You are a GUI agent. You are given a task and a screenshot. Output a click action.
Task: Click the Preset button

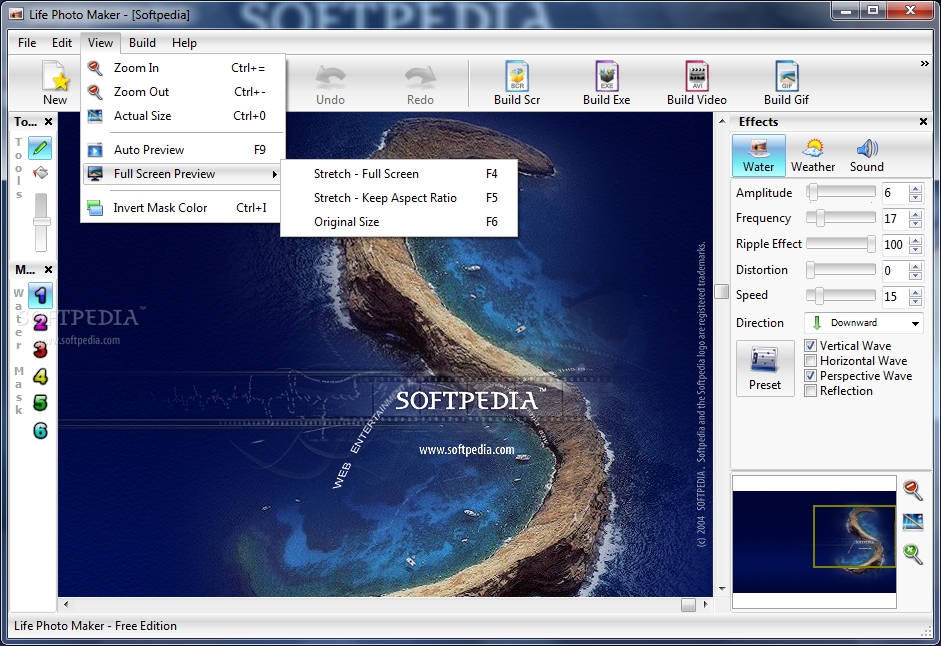(765, 368)
